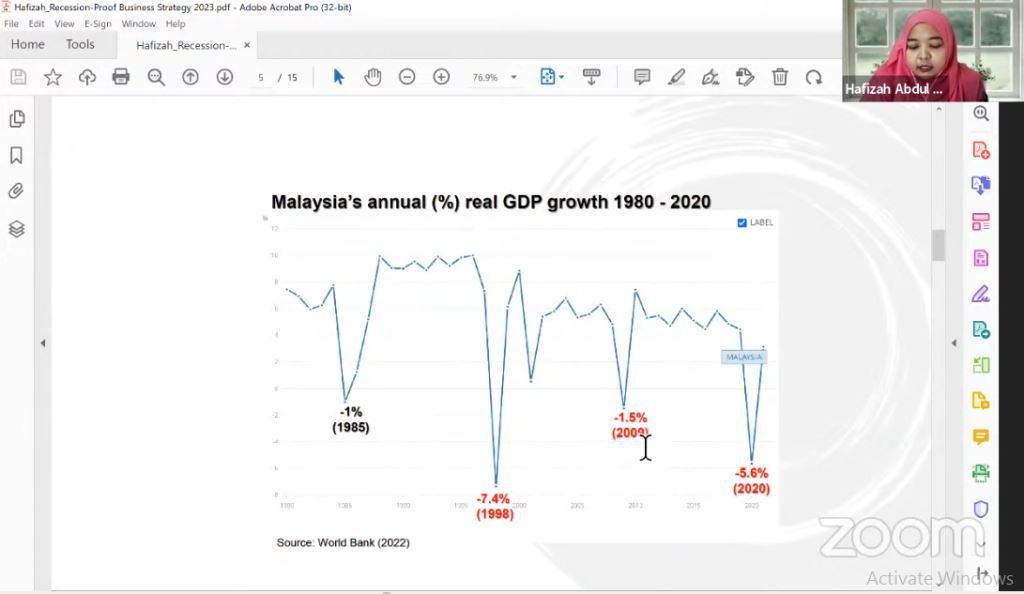Open the Protect shield tool

tap(981, 509)
